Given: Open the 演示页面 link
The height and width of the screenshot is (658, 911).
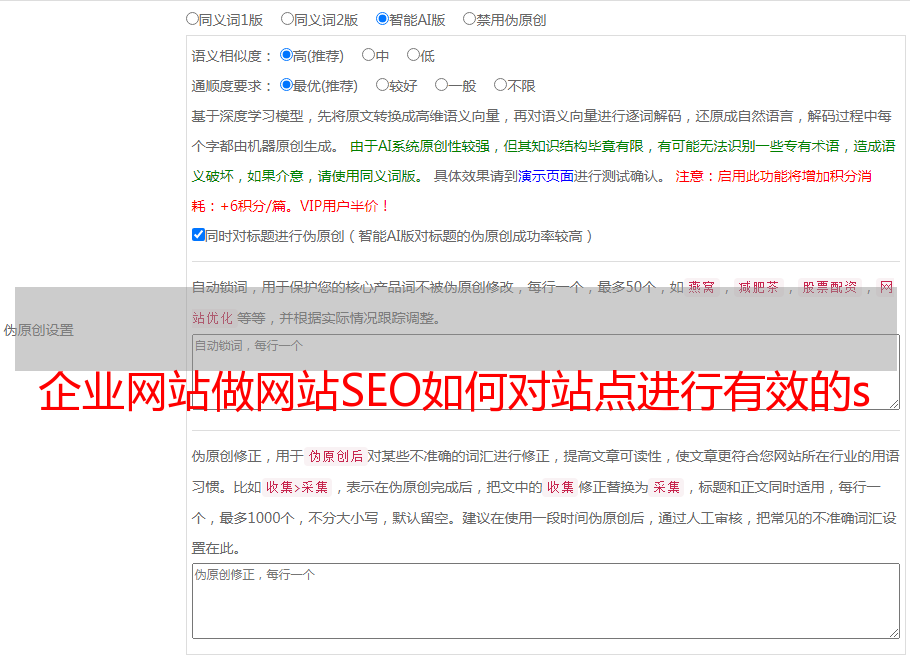Looking at the screenshot, I should point(546,176).
